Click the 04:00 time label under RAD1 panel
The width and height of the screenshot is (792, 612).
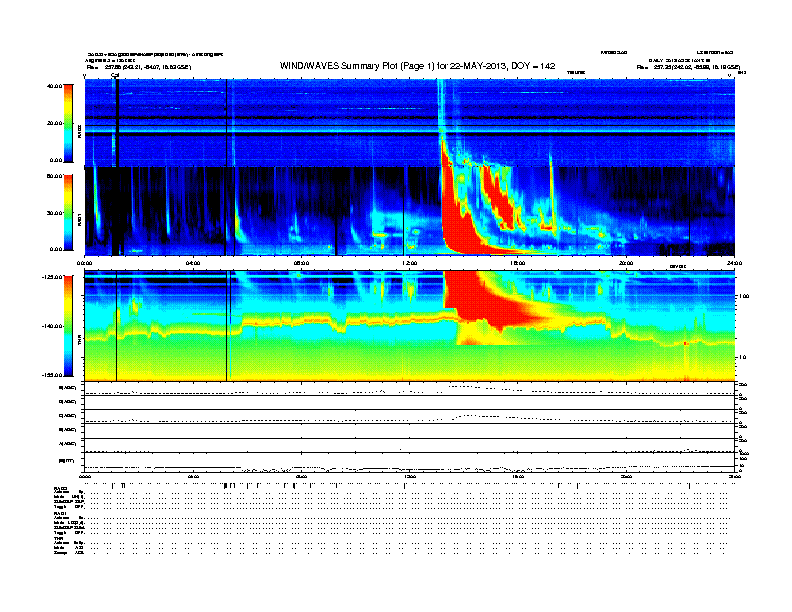(193, 263)
